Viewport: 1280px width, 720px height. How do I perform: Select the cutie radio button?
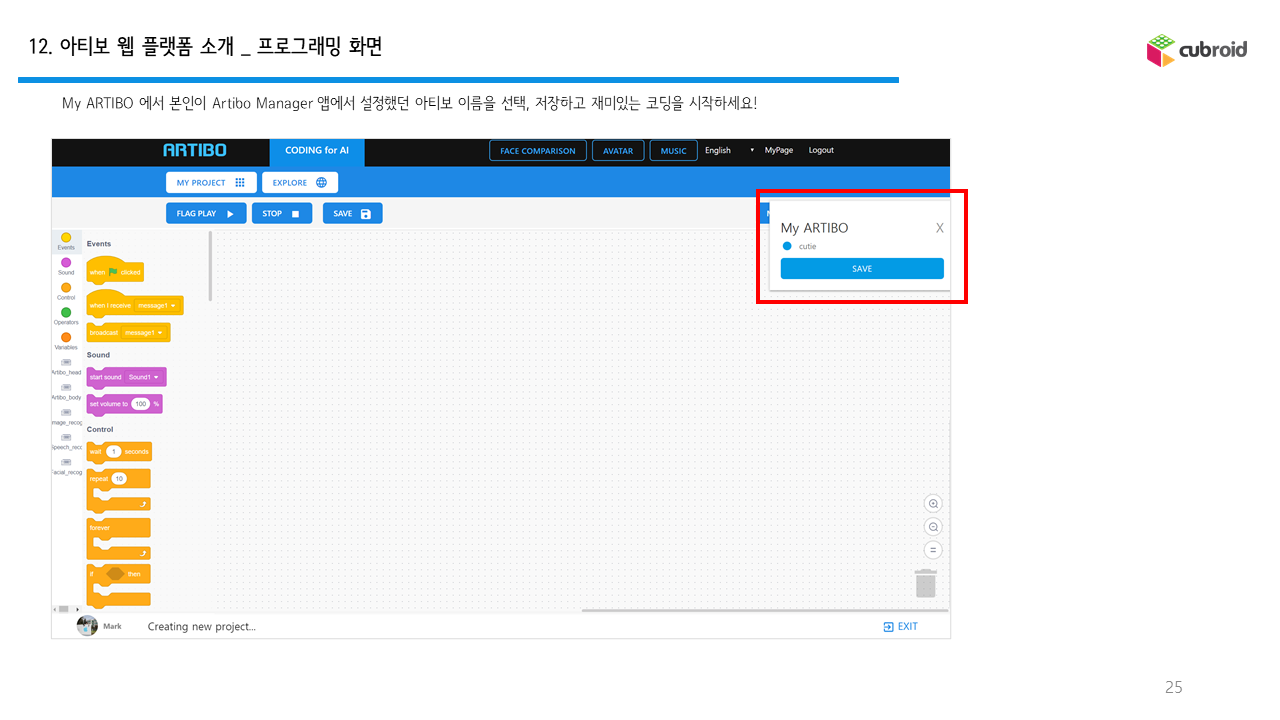coord(787,246)
